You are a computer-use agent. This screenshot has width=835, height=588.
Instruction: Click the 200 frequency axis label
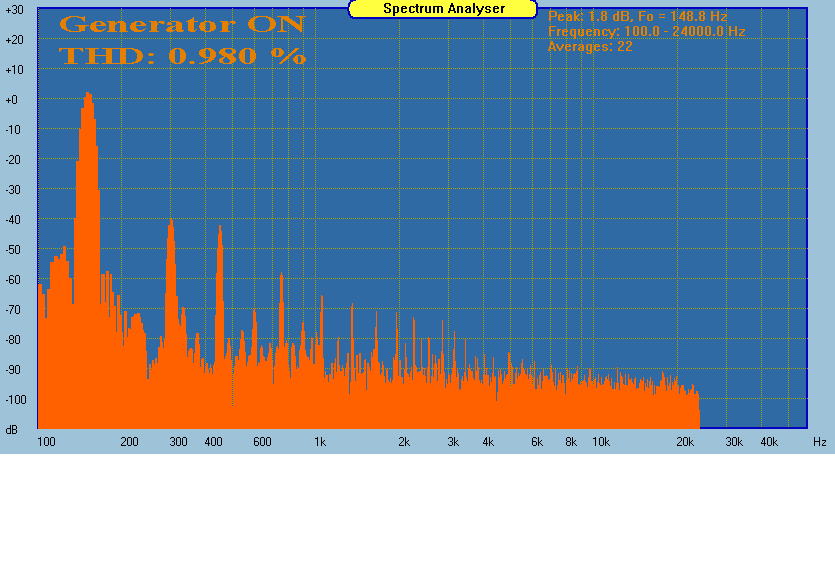coord(129,442)
